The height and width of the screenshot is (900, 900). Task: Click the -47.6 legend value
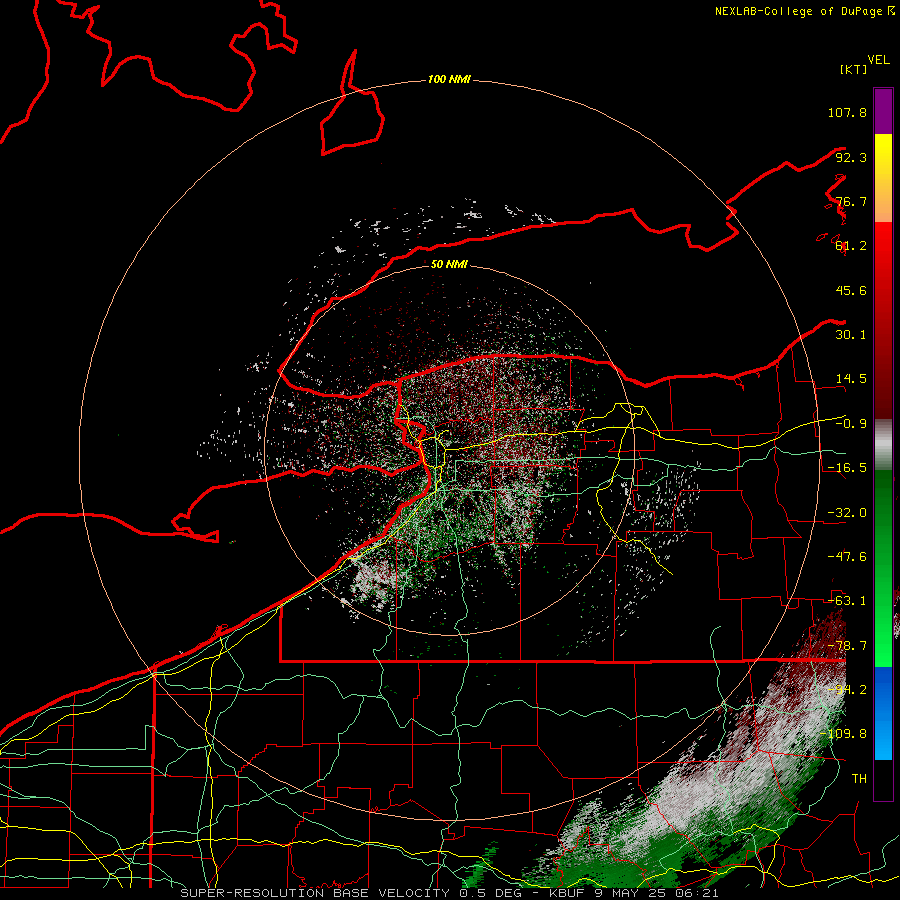coord(847,557)
